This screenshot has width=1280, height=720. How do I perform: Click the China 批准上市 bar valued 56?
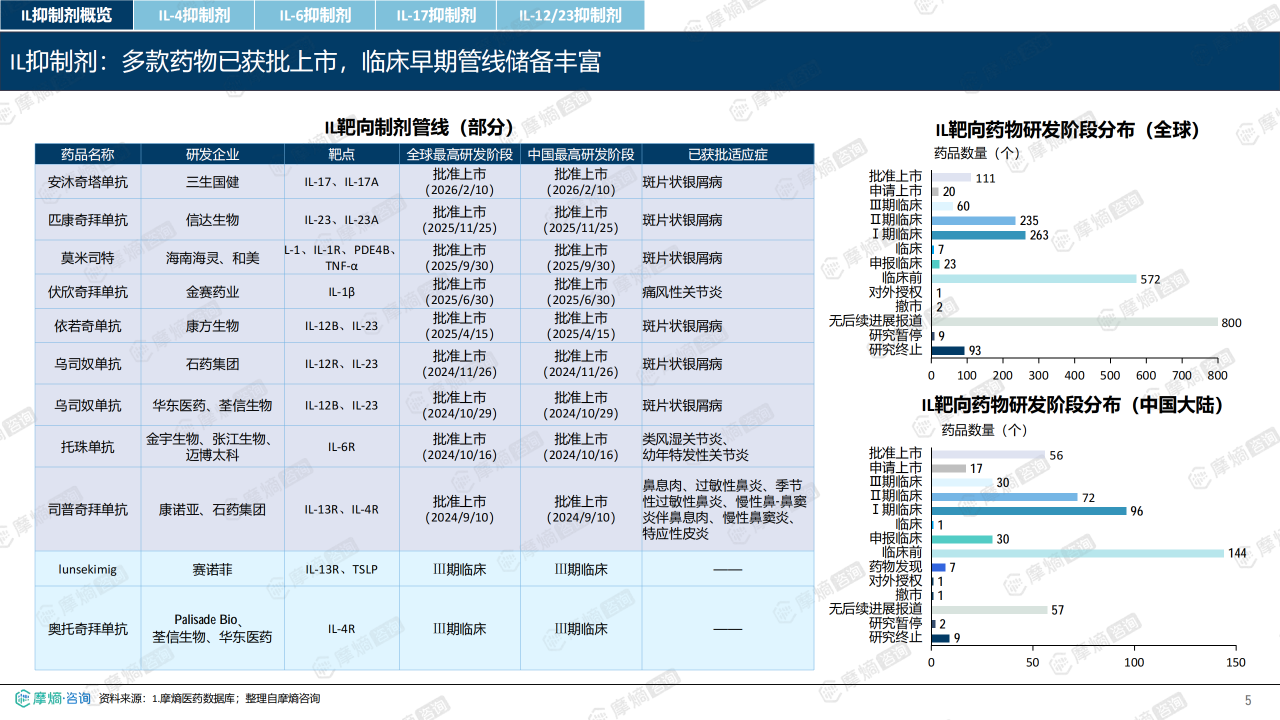[x=989, y=455]
